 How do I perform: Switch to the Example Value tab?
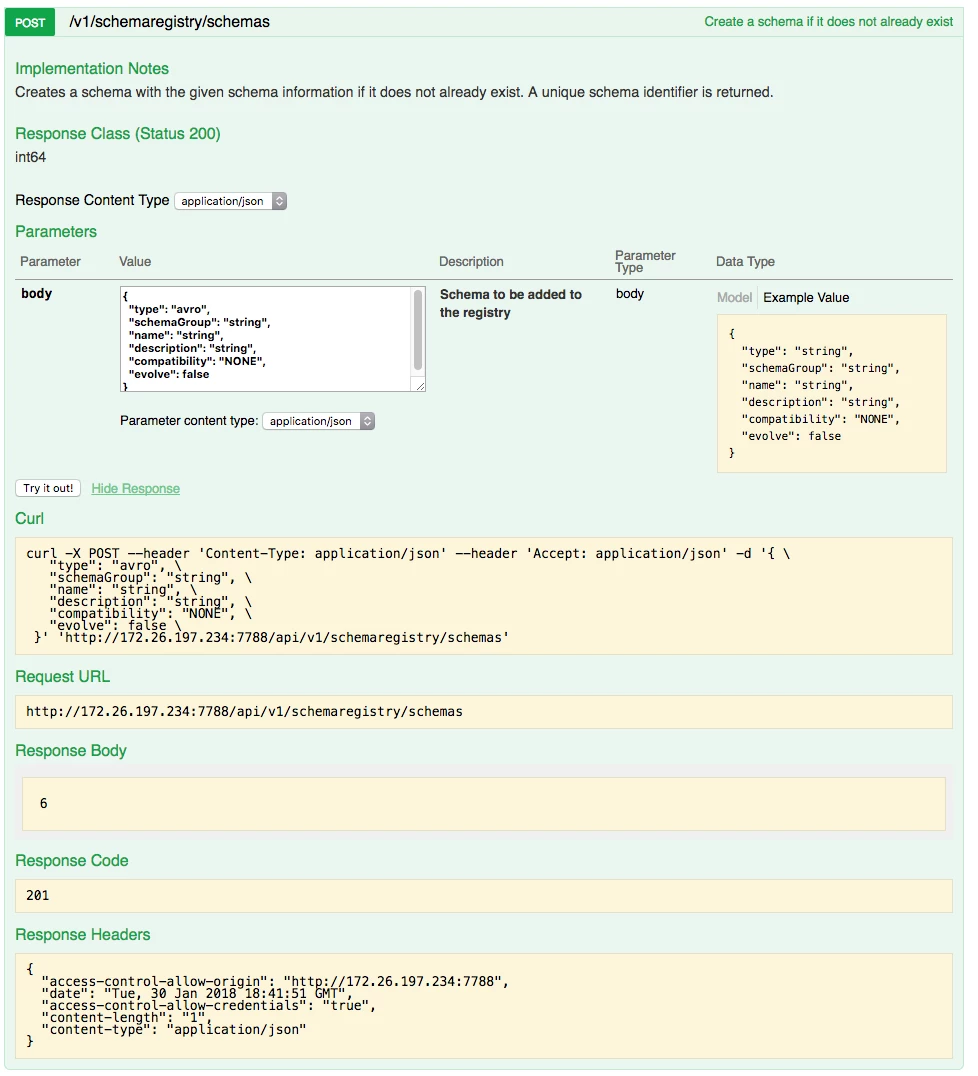pyautogui.click(x=806, y=297)
